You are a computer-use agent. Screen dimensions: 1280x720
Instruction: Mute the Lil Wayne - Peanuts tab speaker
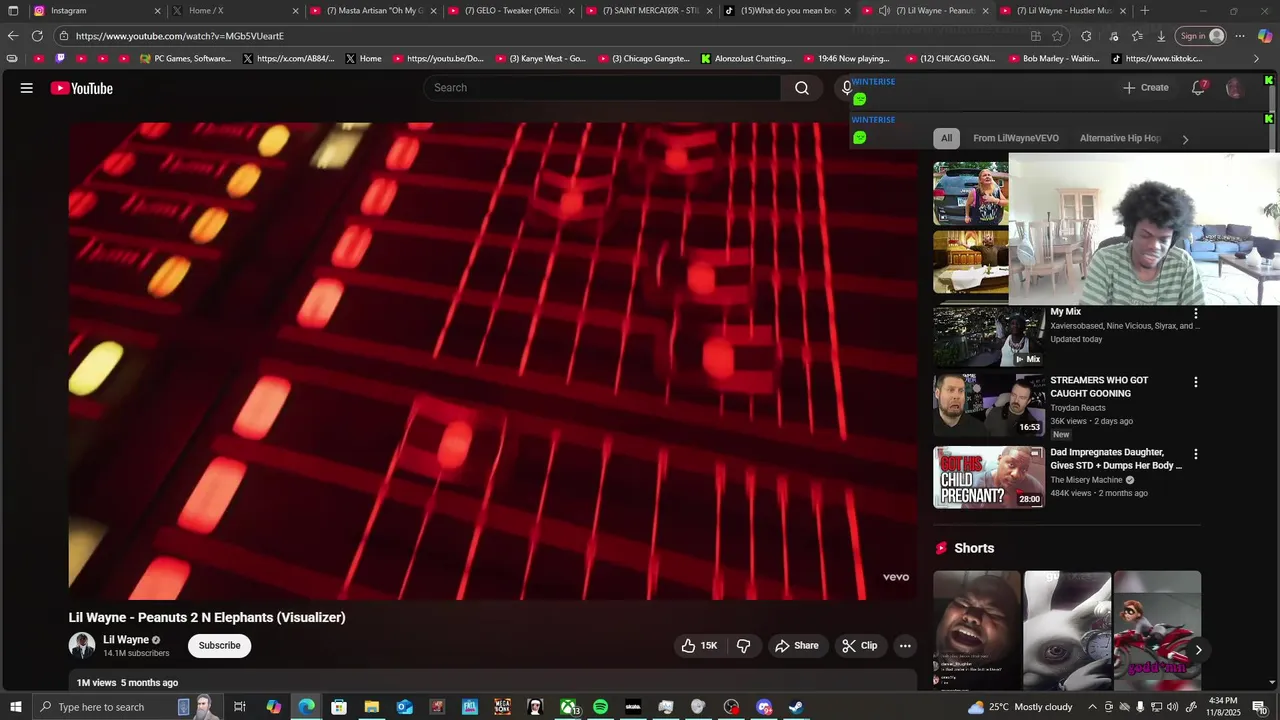884,11
